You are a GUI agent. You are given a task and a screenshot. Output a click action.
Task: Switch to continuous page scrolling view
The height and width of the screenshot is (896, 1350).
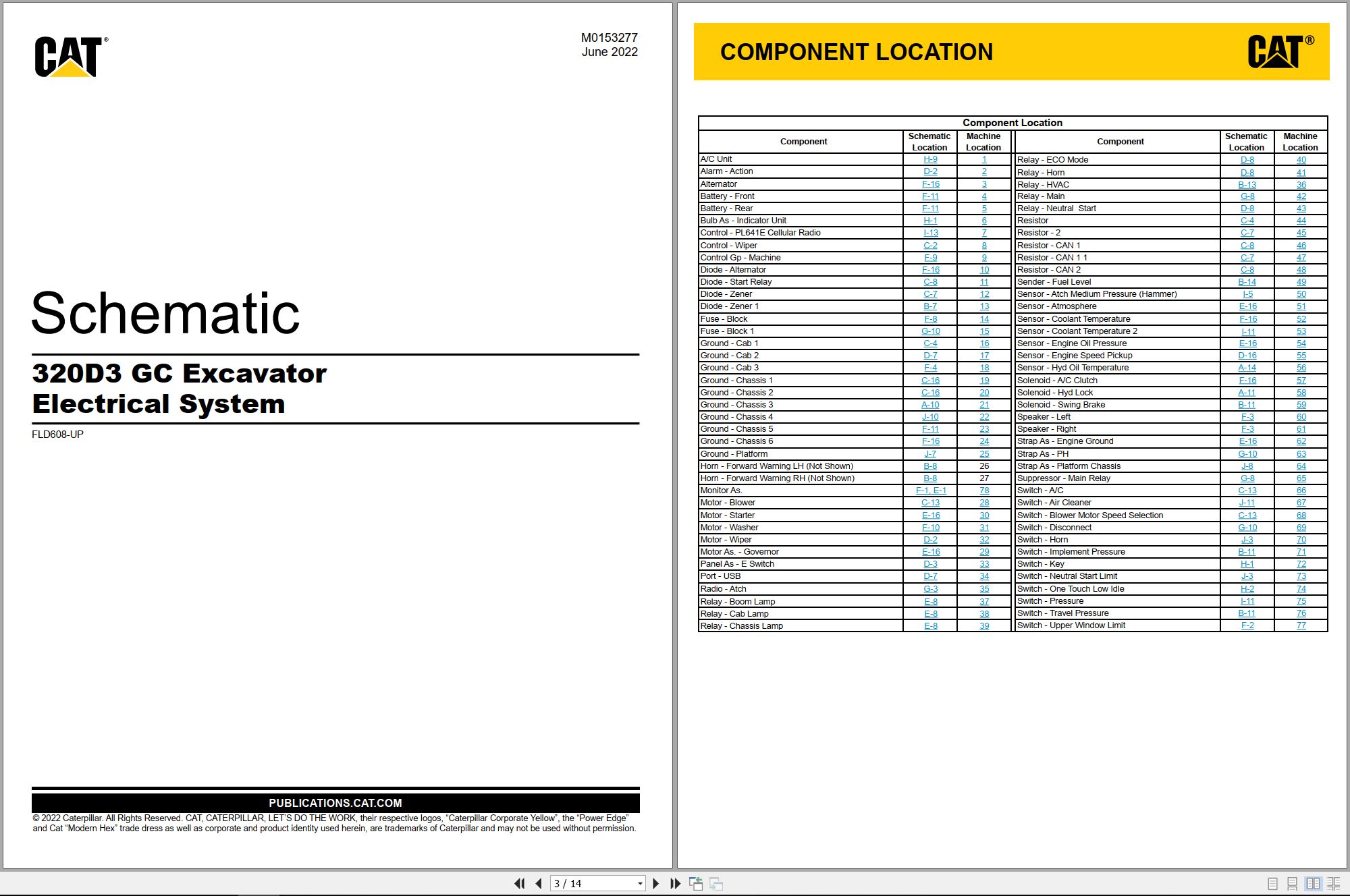[1292, 883]
